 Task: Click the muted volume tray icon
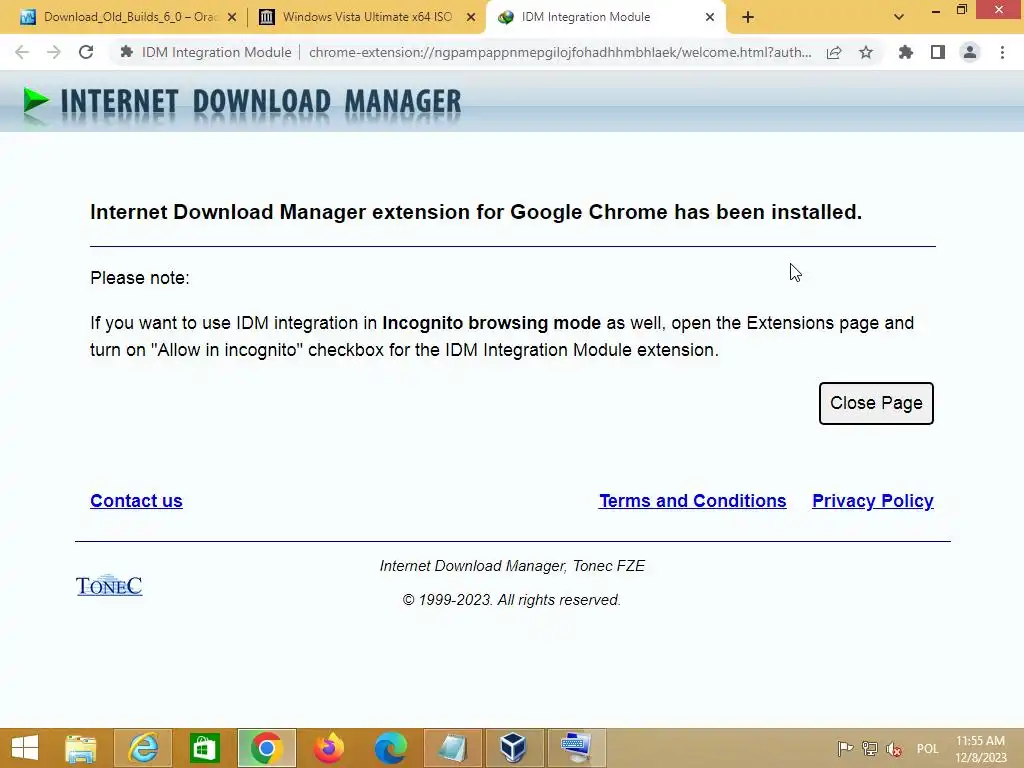(x=894, y=749)
